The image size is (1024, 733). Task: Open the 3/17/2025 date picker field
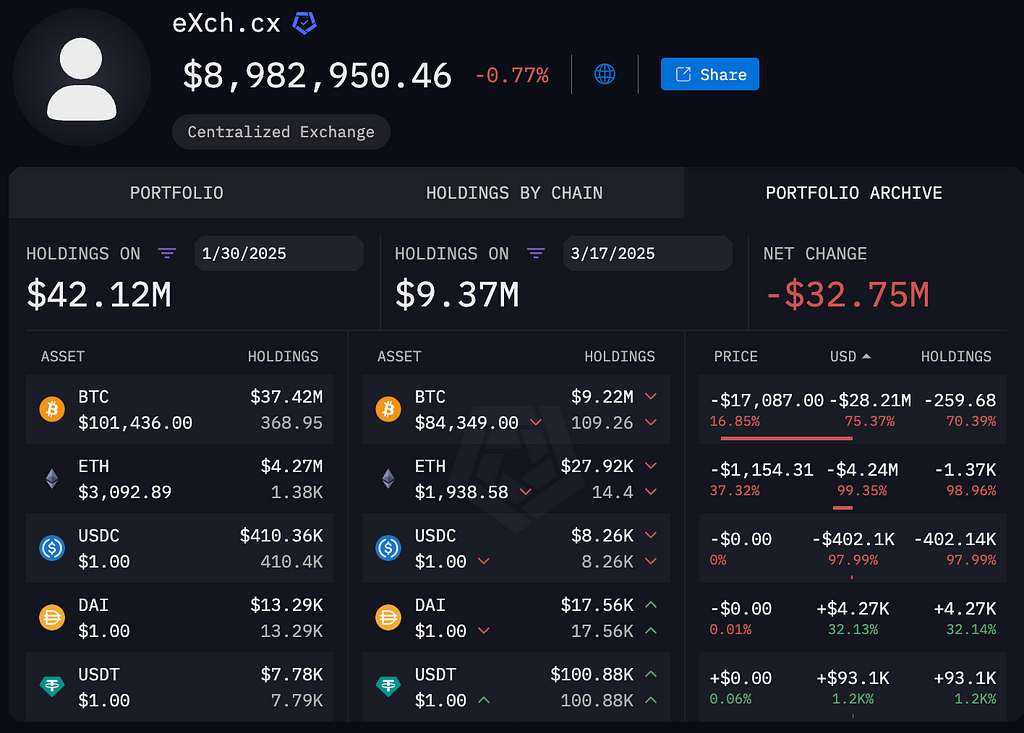click(x=648, y=253)
